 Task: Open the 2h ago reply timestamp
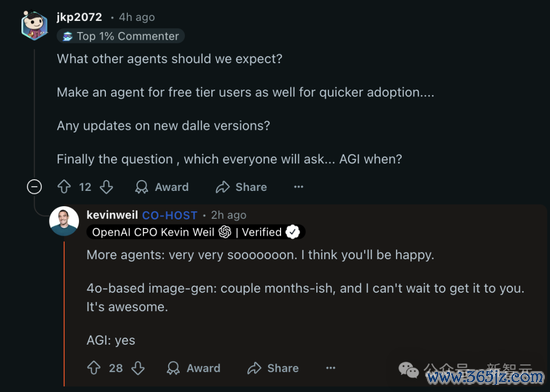coord(229,215)
